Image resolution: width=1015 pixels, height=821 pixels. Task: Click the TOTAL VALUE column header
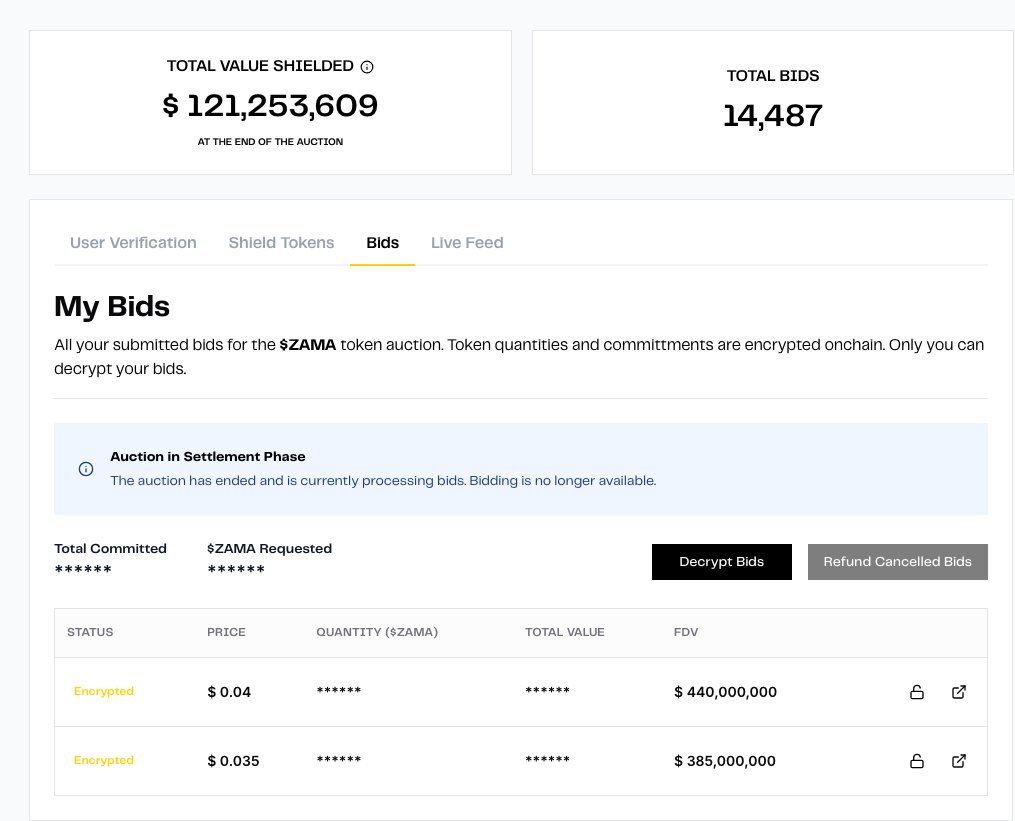(565, 632)
